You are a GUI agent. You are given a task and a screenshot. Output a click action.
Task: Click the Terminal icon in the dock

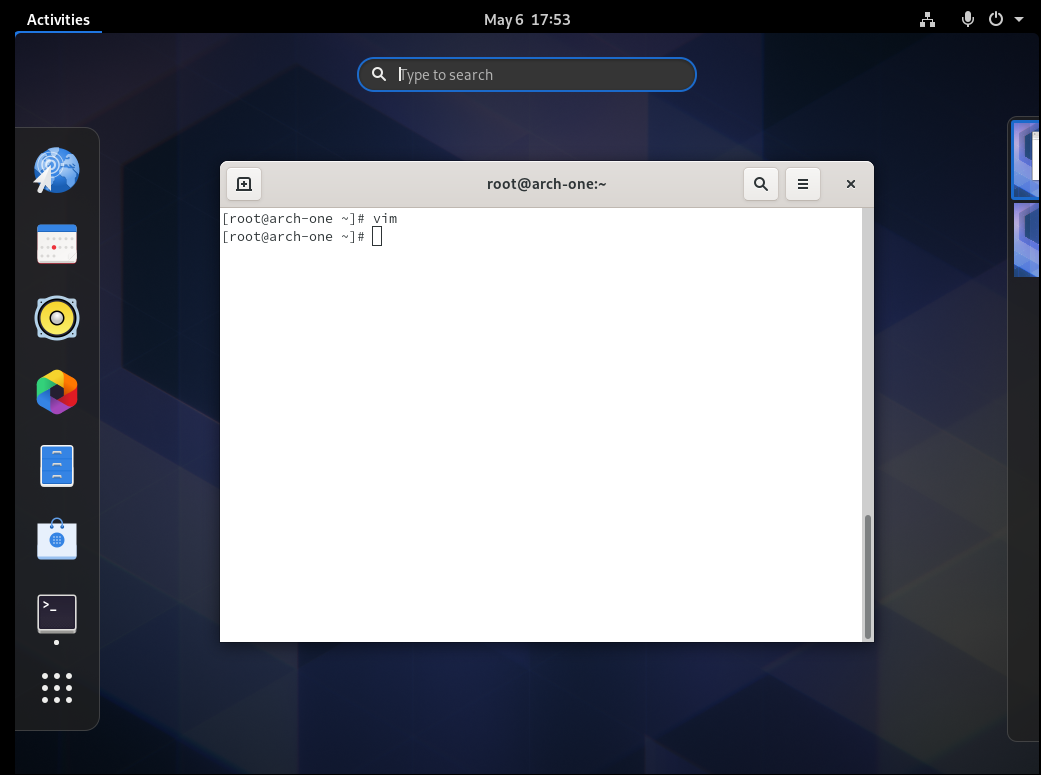(56, 612)
